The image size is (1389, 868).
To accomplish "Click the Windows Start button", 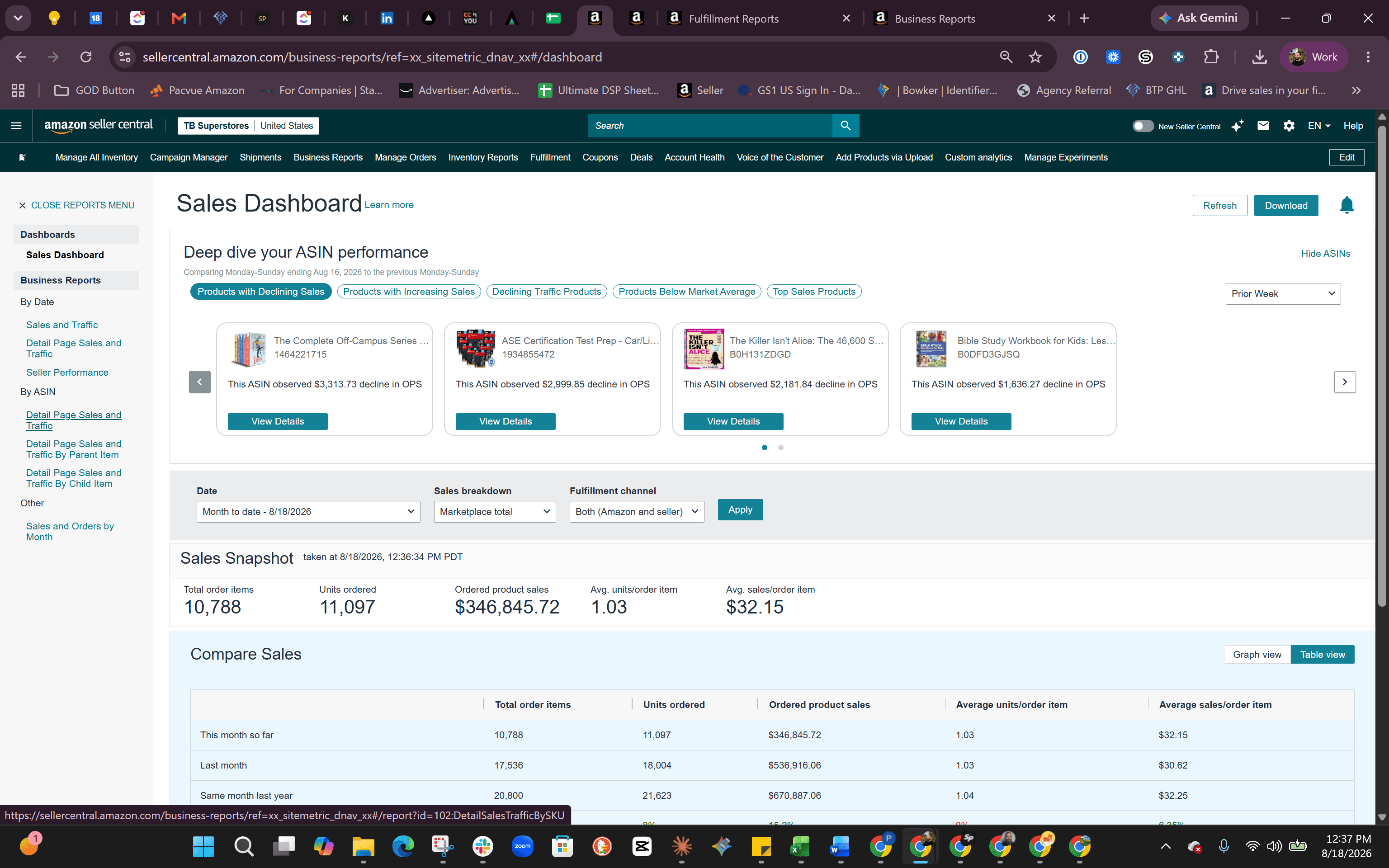I will 204,846.
